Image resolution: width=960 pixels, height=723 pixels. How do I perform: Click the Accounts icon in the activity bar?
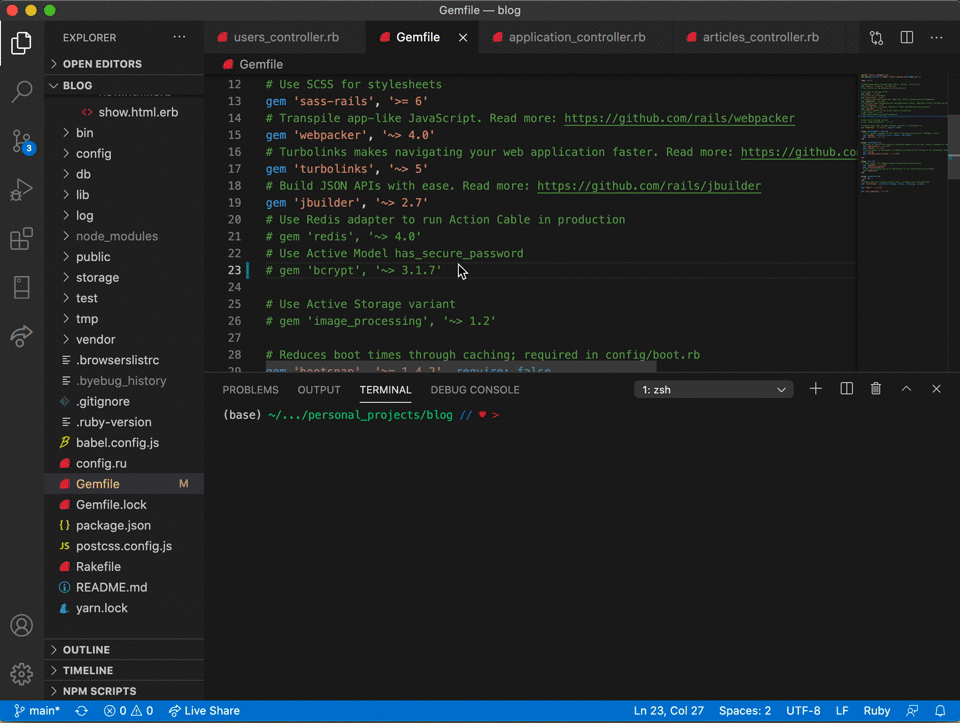click(x=22, y=624)
